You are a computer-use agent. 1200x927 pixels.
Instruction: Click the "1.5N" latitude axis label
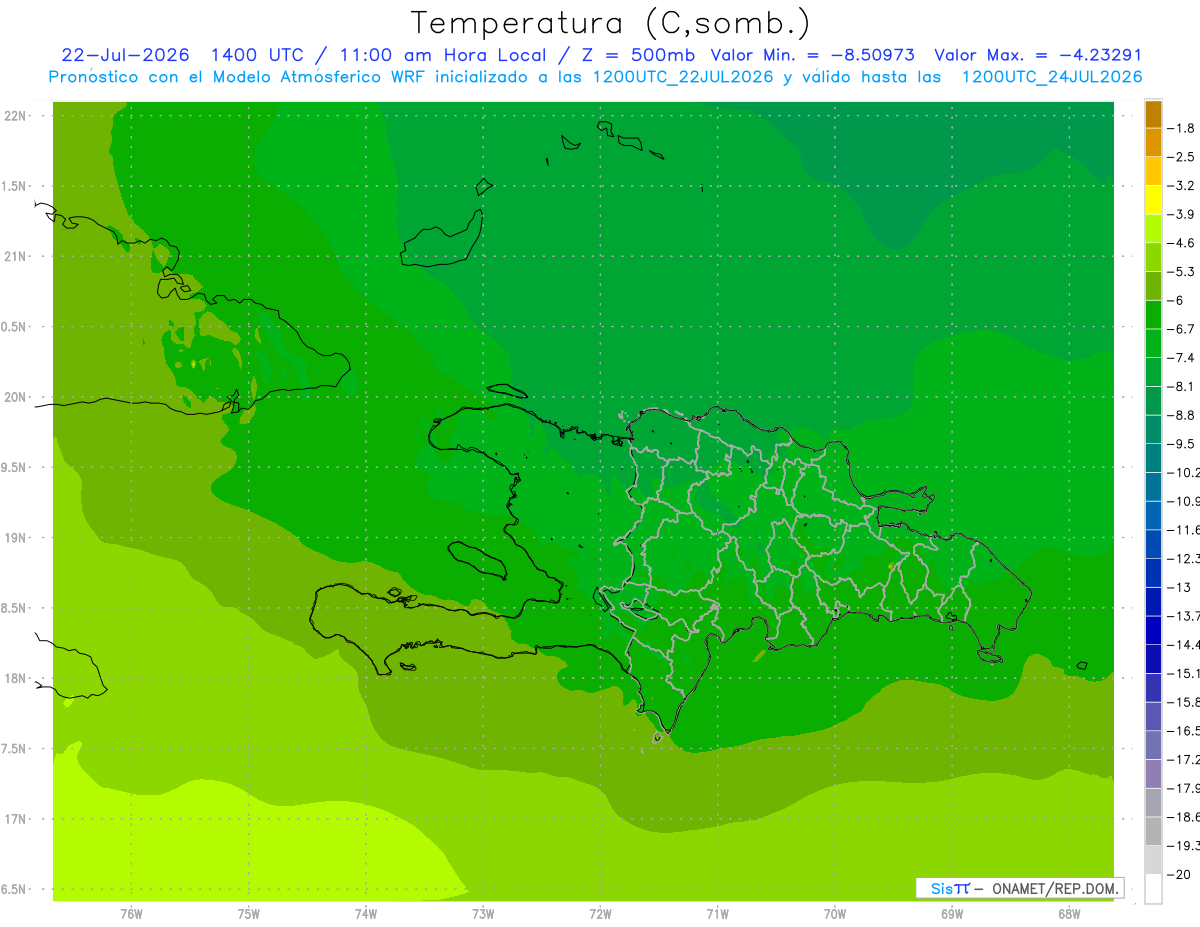coord(15,186)
